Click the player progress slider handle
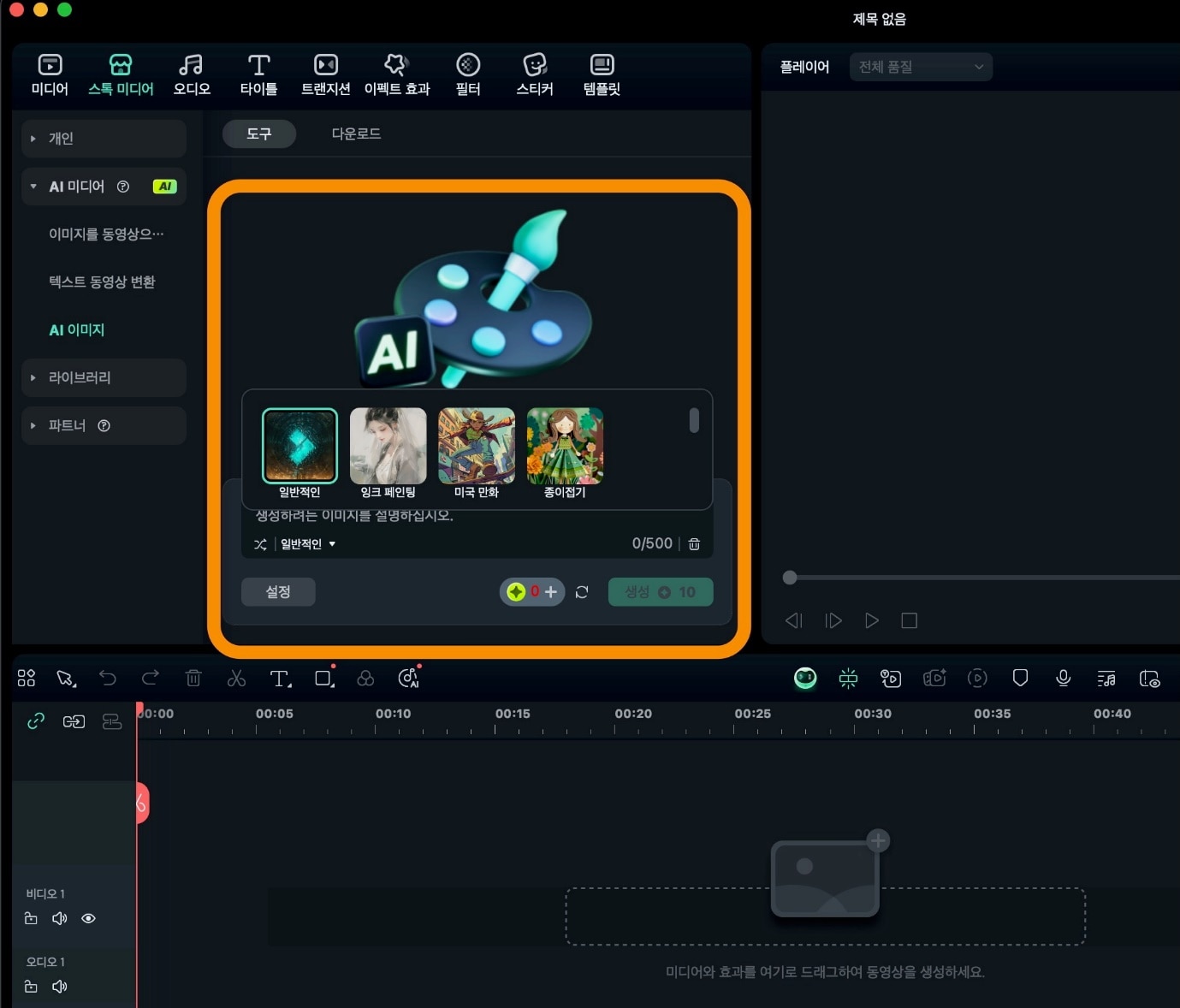 790,578
